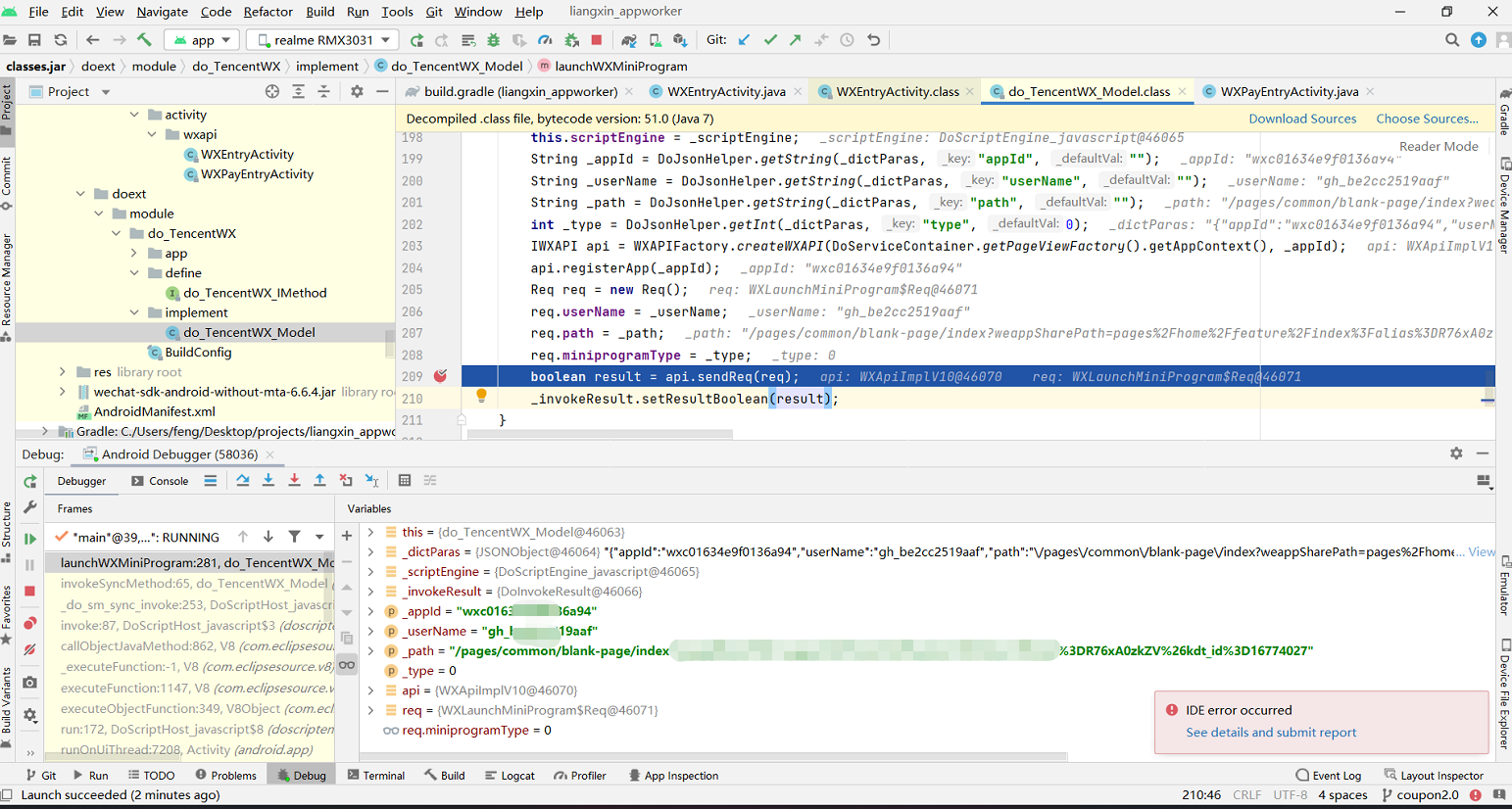Click the Git Rollback icon
This screenshot has height=809, width=1512.
tap(874, 40)
